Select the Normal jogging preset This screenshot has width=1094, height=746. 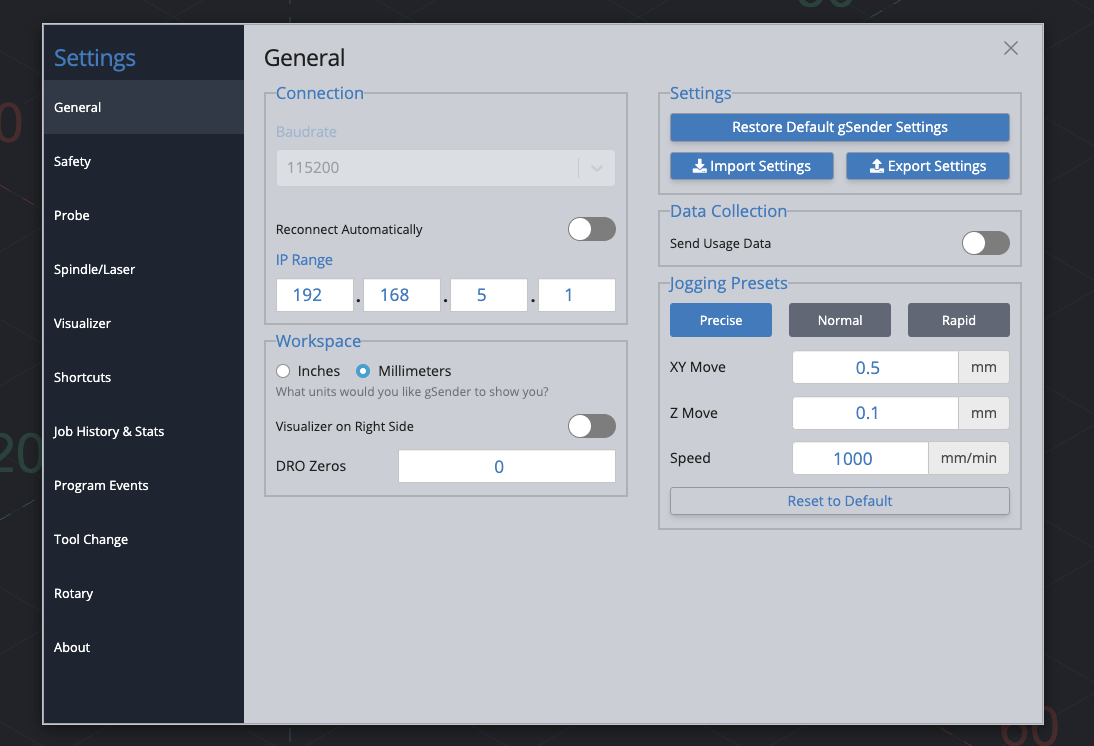pyautogui.click(x=839, y=320)
